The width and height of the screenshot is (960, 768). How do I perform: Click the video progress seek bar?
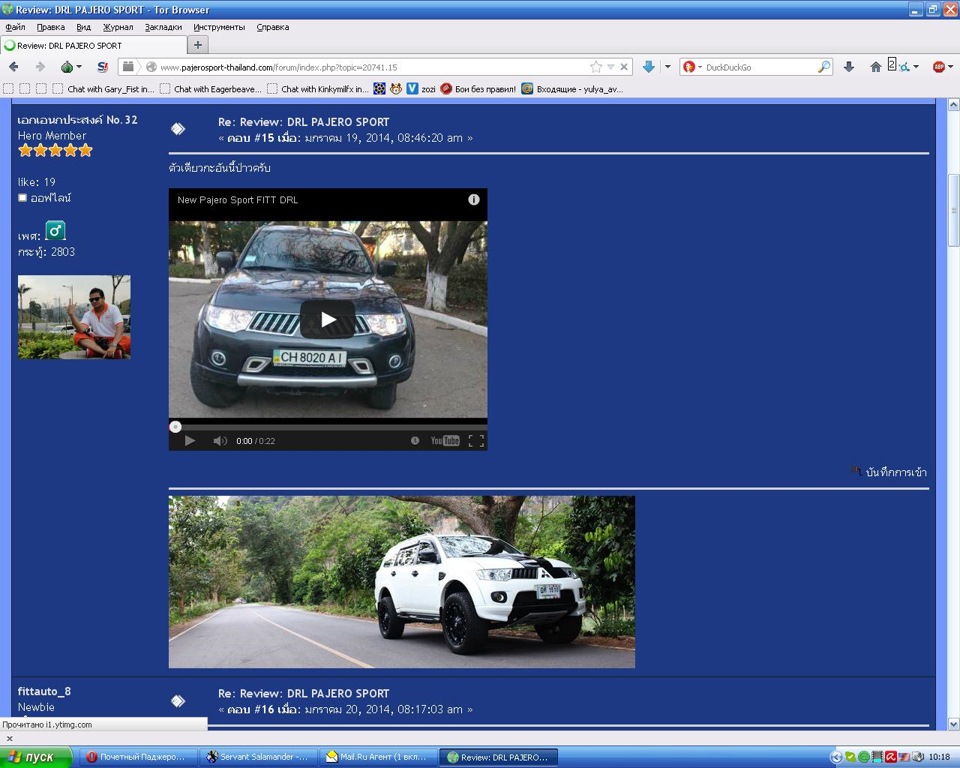point(328,426)
